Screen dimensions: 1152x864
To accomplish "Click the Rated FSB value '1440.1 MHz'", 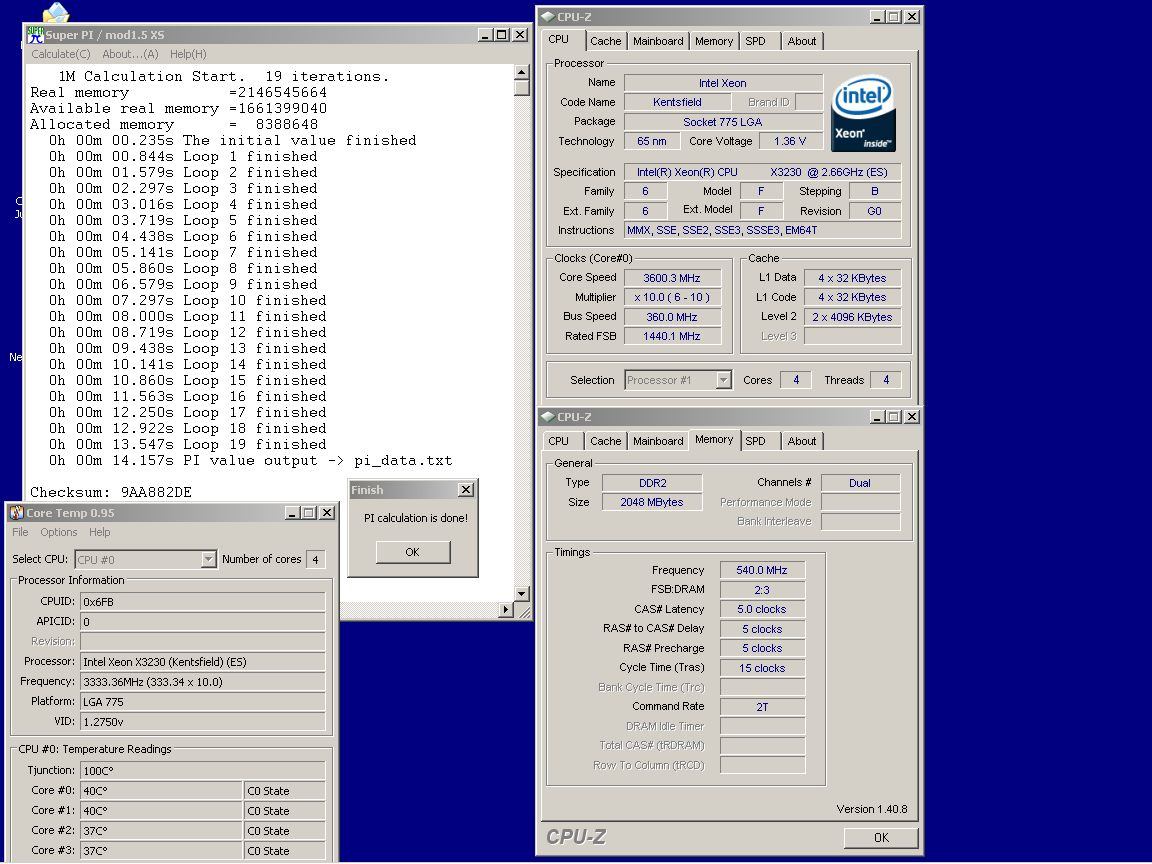I will tap(672, 336).
